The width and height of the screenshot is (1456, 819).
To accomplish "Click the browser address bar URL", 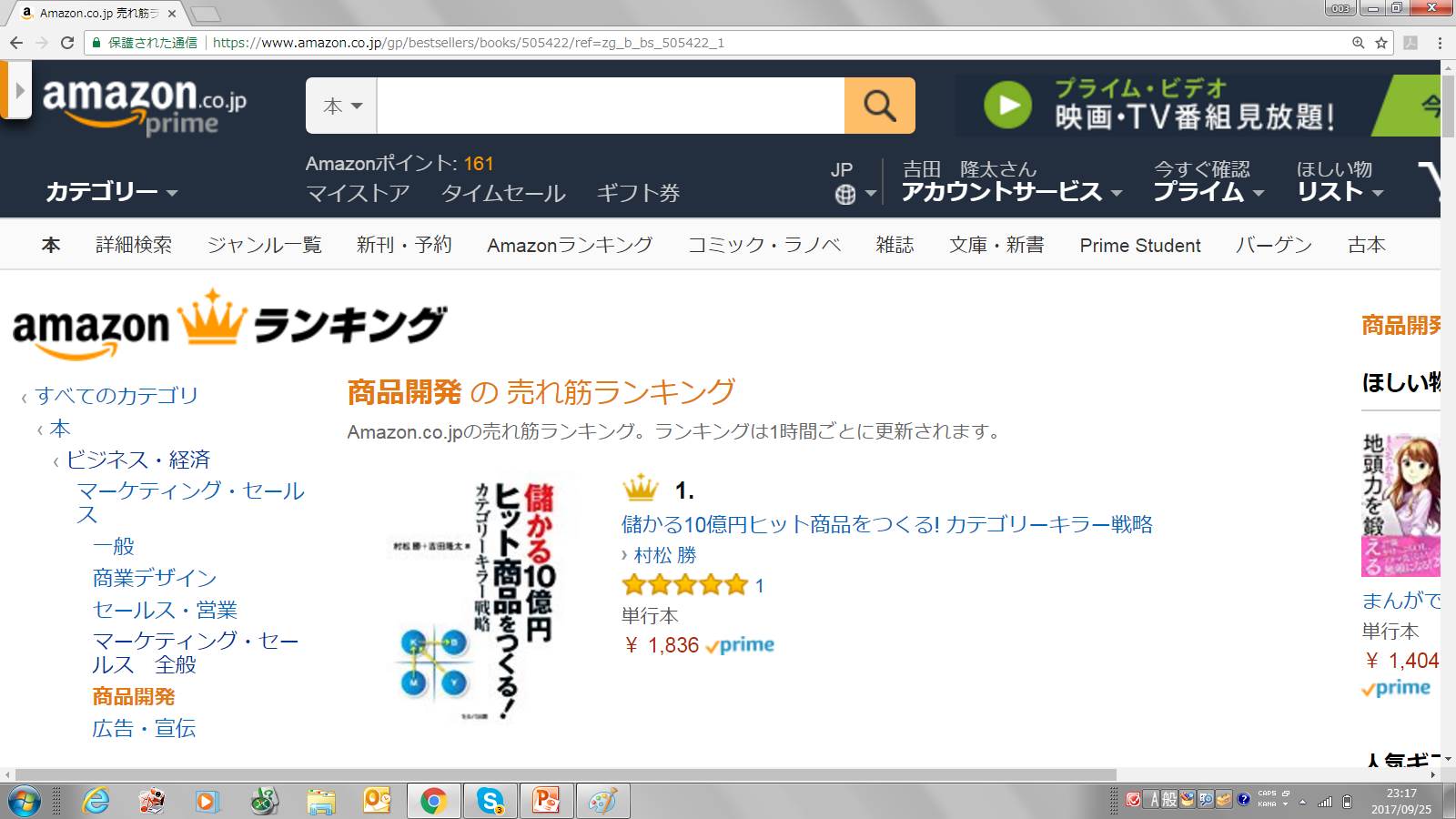I will 469,43.
